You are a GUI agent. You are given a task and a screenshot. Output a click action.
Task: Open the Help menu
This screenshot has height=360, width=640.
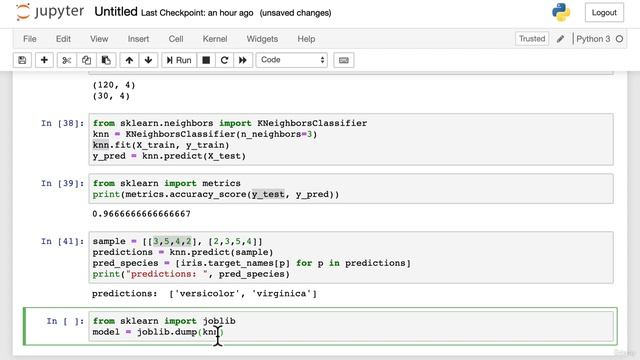306,39
